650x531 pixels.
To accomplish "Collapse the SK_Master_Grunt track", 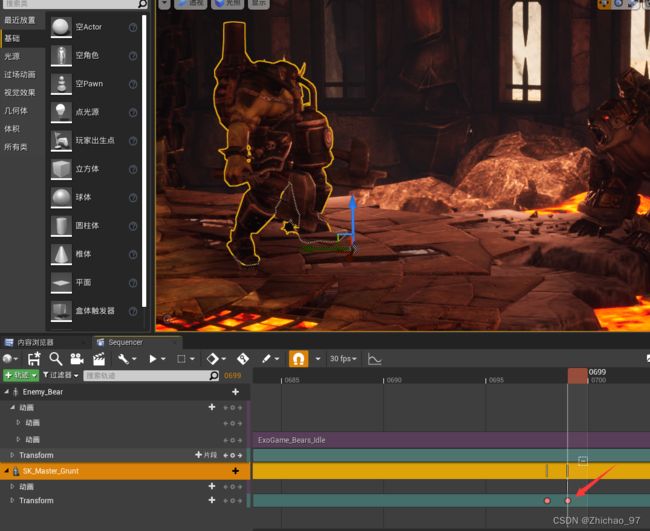I will point(6,471).
